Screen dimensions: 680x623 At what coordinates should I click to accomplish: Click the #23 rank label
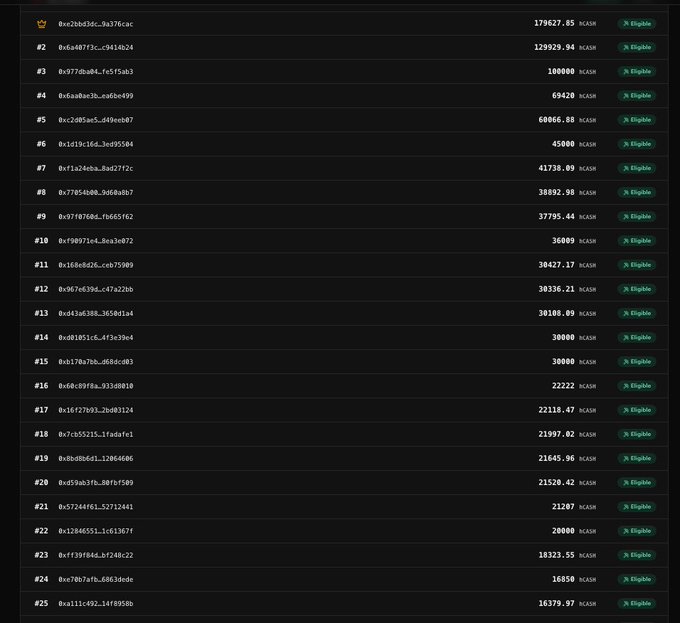[x=41, y=555]
